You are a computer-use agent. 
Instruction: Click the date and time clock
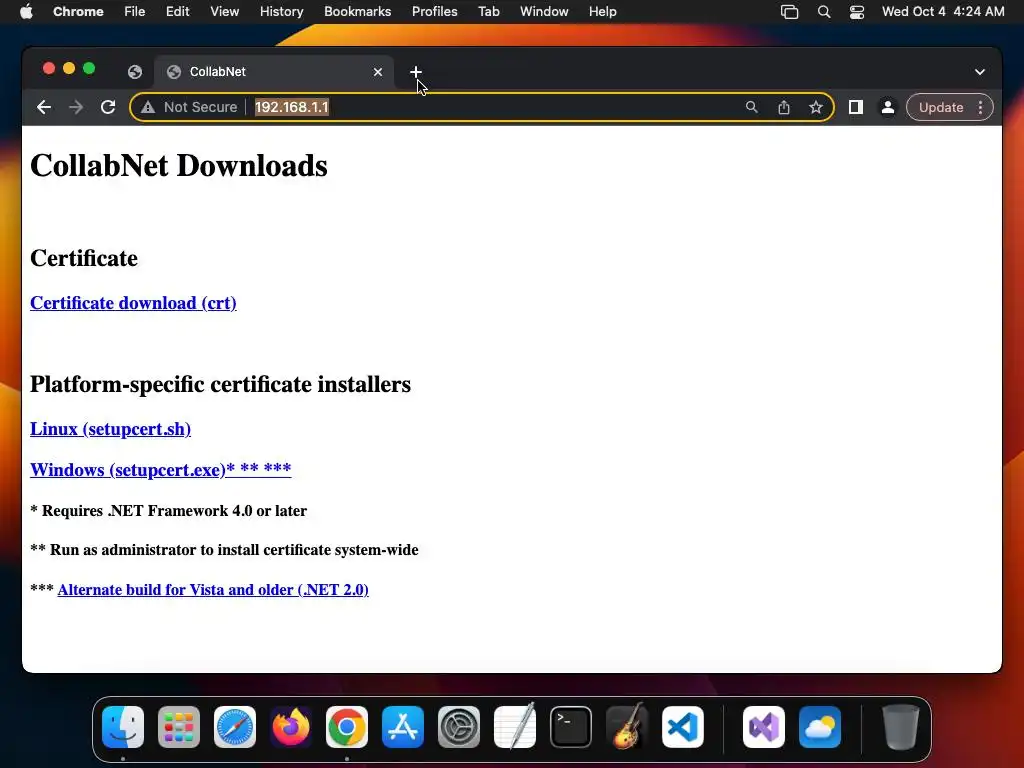pyautogui.click(x=943, y=12)
